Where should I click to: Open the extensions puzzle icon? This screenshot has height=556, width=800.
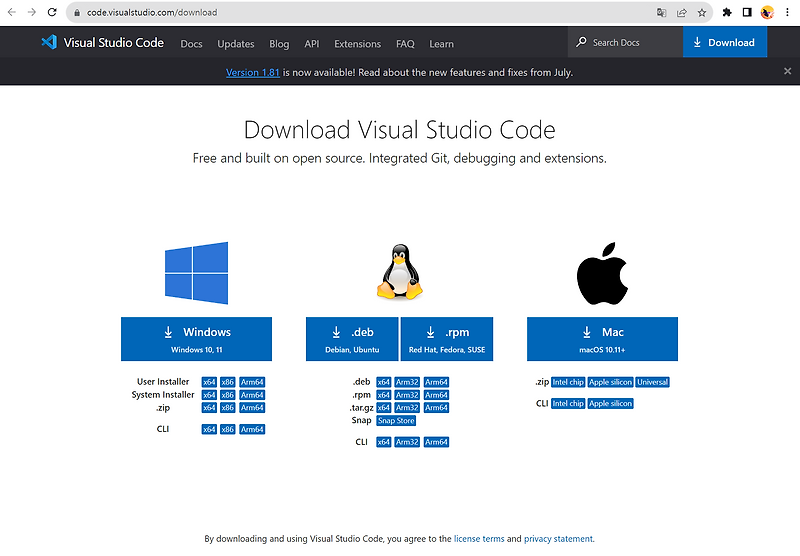[727, 12]
